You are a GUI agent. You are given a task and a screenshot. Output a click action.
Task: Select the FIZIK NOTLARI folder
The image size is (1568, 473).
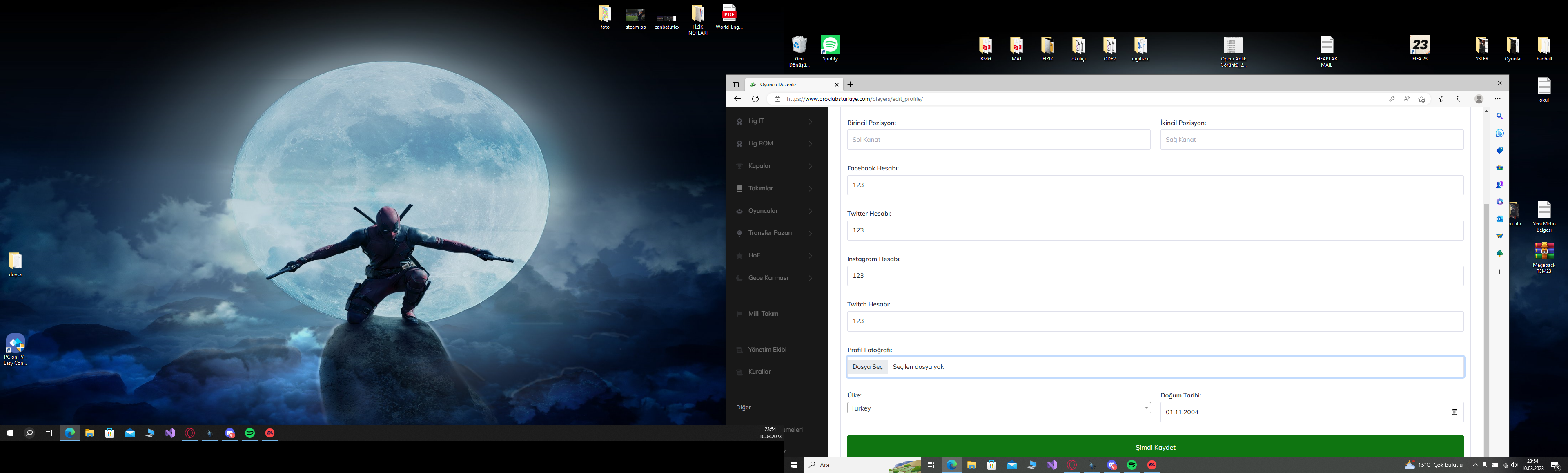(698, 20)
